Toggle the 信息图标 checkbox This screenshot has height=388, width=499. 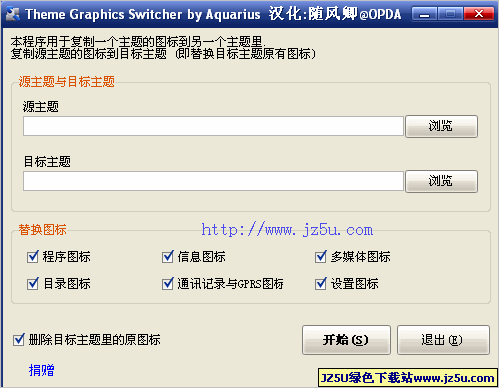click(168, 257)
